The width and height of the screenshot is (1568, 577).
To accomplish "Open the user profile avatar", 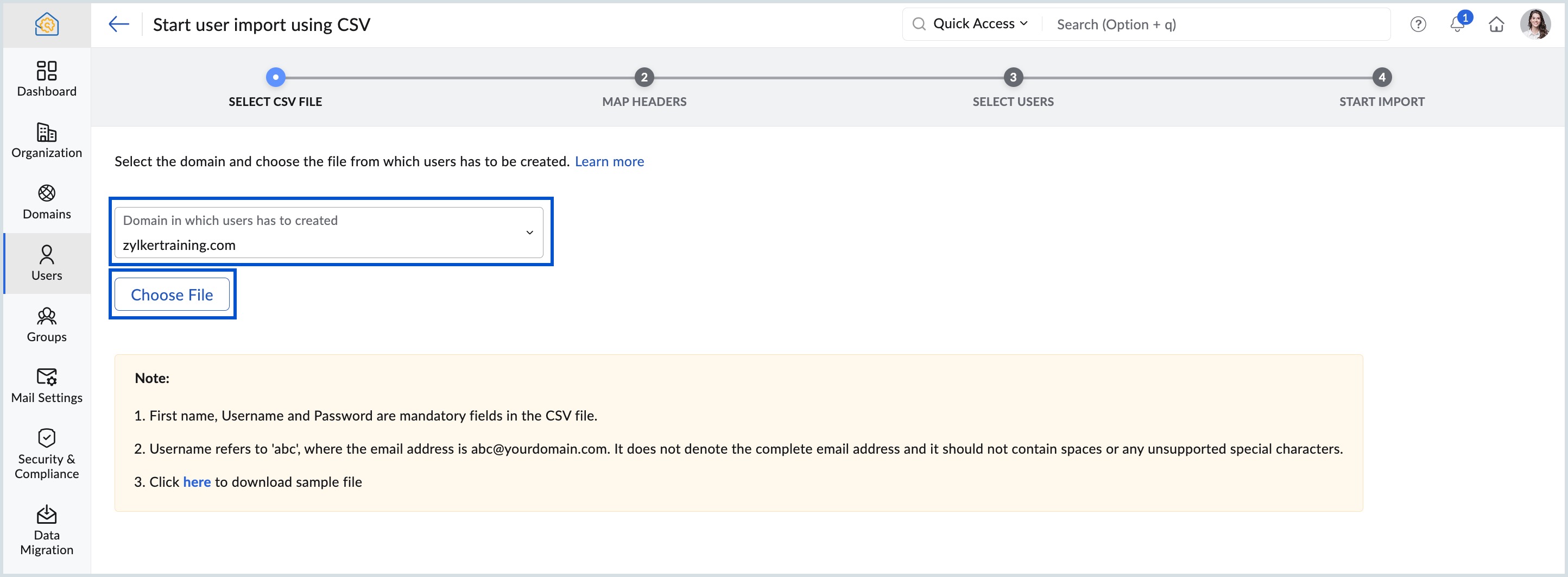I will [x=1536, y=24].
